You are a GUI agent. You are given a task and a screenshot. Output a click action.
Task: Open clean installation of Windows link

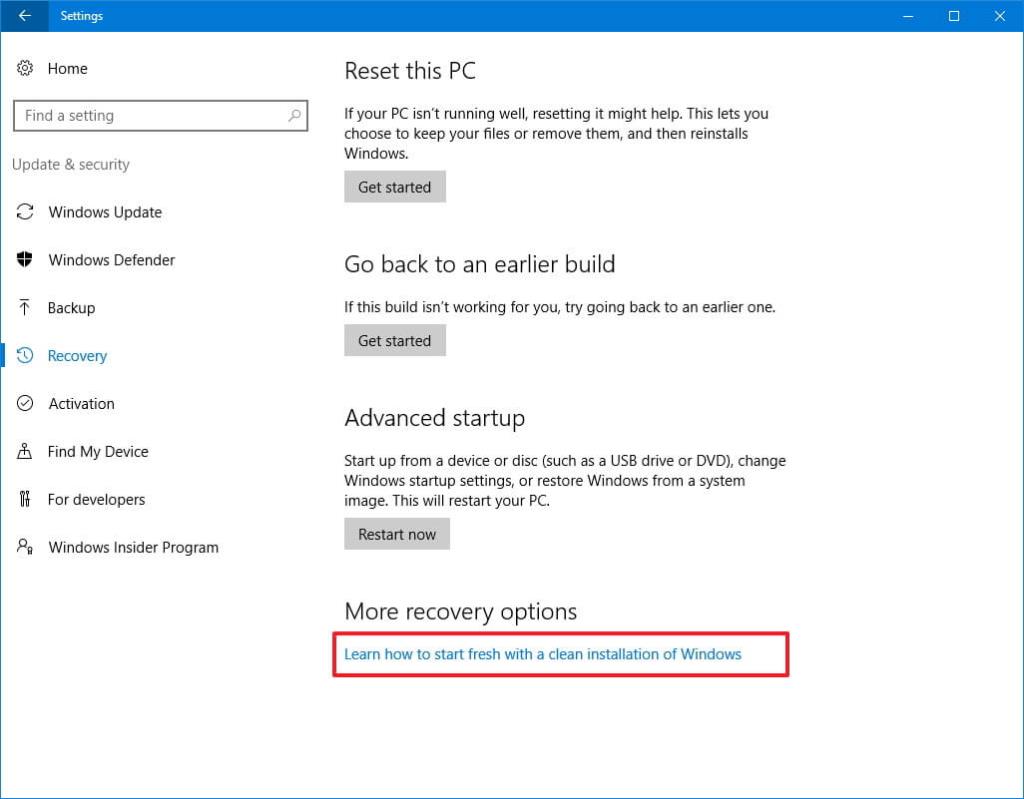point(543,654)
